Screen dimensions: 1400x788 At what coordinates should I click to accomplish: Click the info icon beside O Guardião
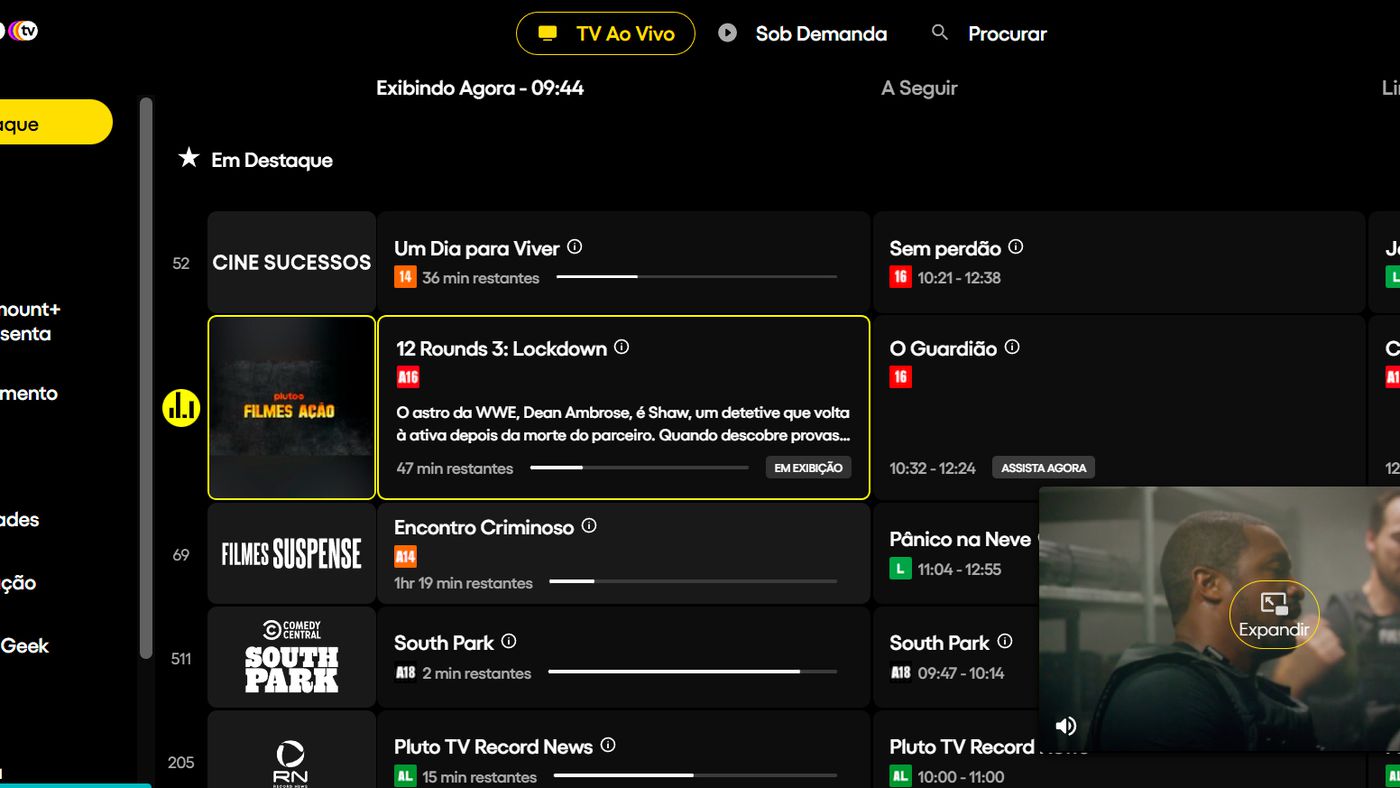coord(1011,347)
